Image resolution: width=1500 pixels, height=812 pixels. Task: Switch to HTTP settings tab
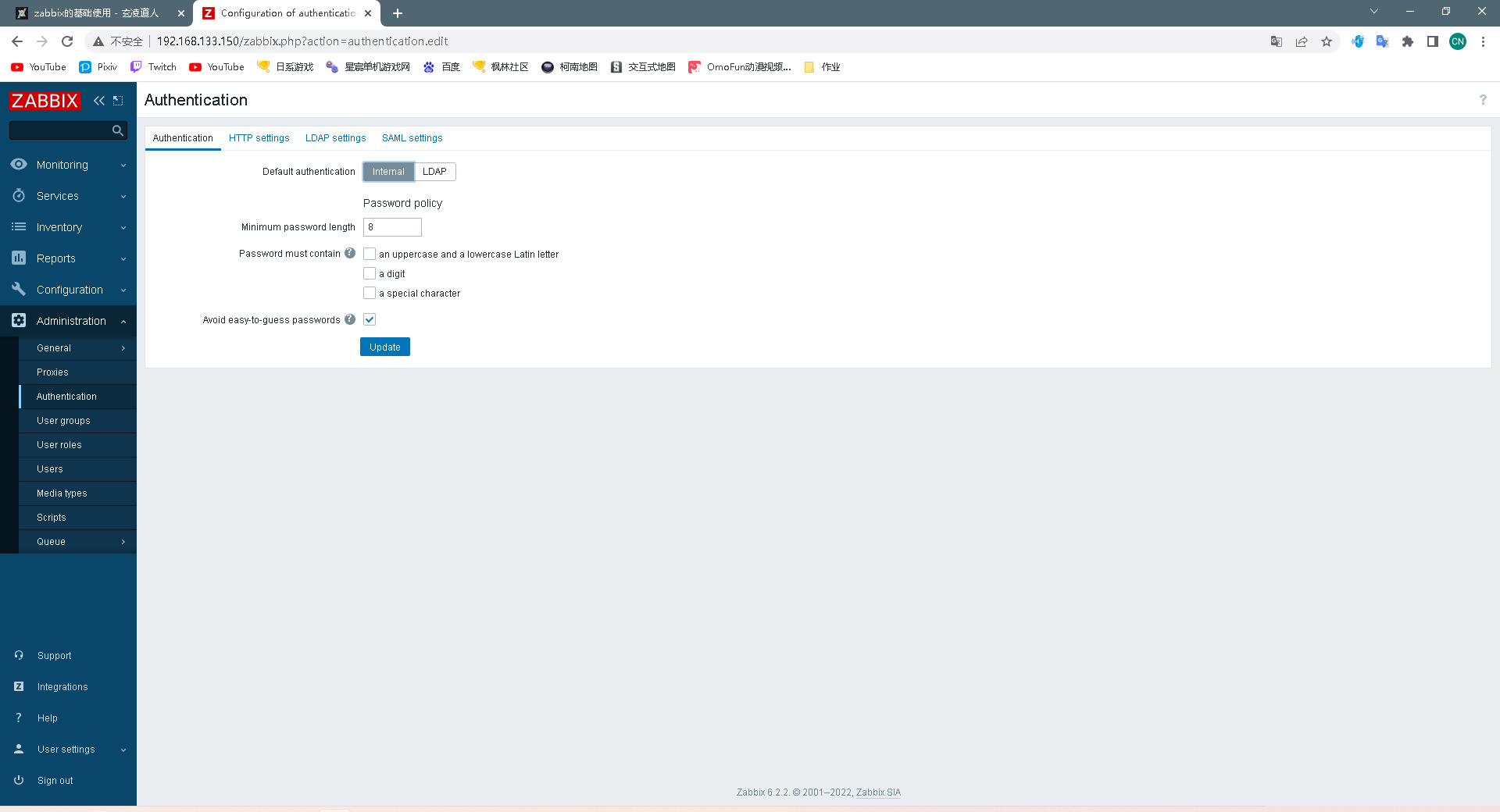(259, 138)
